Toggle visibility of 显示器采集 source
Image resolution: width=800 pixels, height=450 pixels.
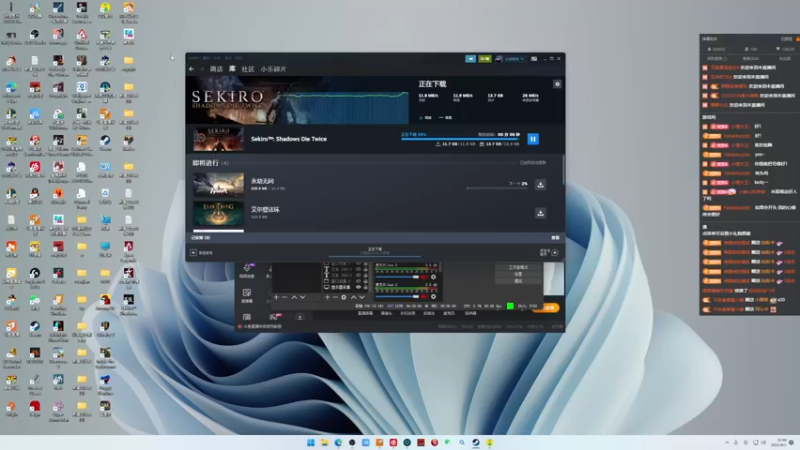pos(358,287)
